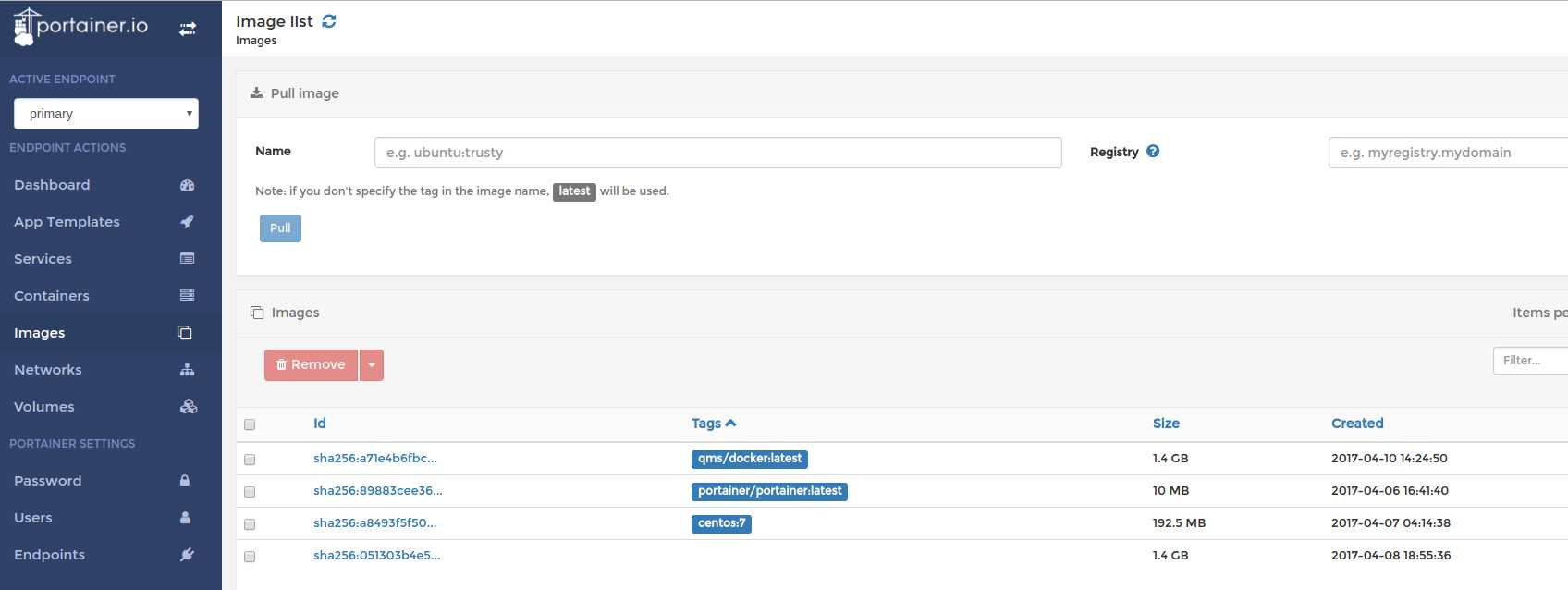Open image sha256:a71e4b6fbc... details
Image resolution: width=1568 pixels, height=590 pixels.
click(375, 459)
